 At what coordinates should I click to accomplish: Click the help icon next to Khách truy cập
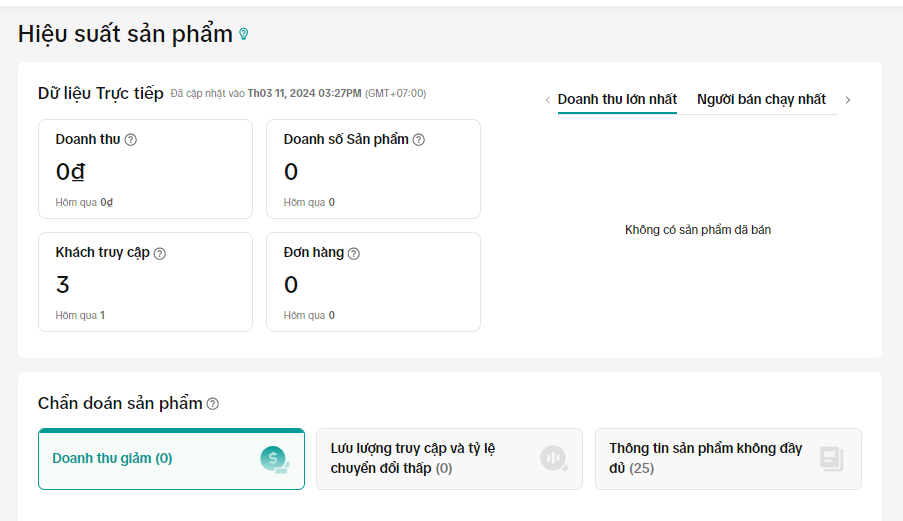(x=160, y=254)
